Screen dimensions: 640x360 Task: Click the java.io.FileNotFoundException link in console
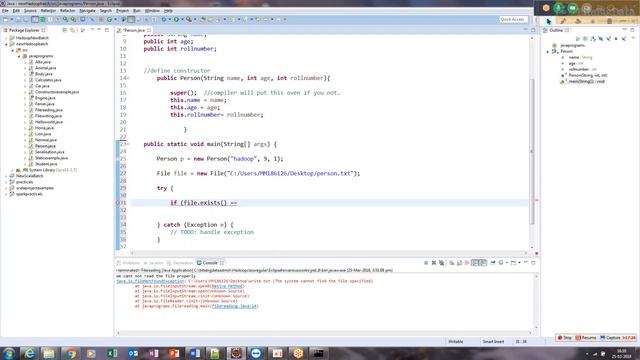(150, 281)
